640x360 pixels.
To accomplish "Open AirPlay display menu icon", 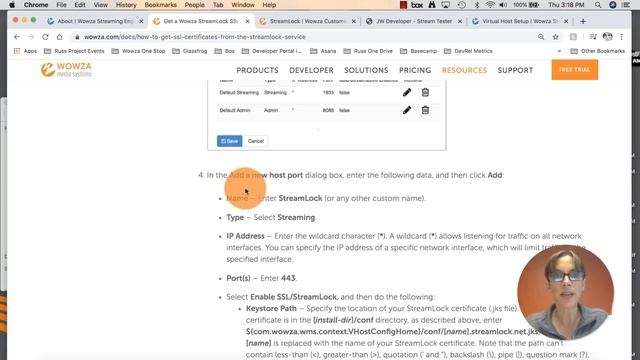I will [x=446, y=5].
